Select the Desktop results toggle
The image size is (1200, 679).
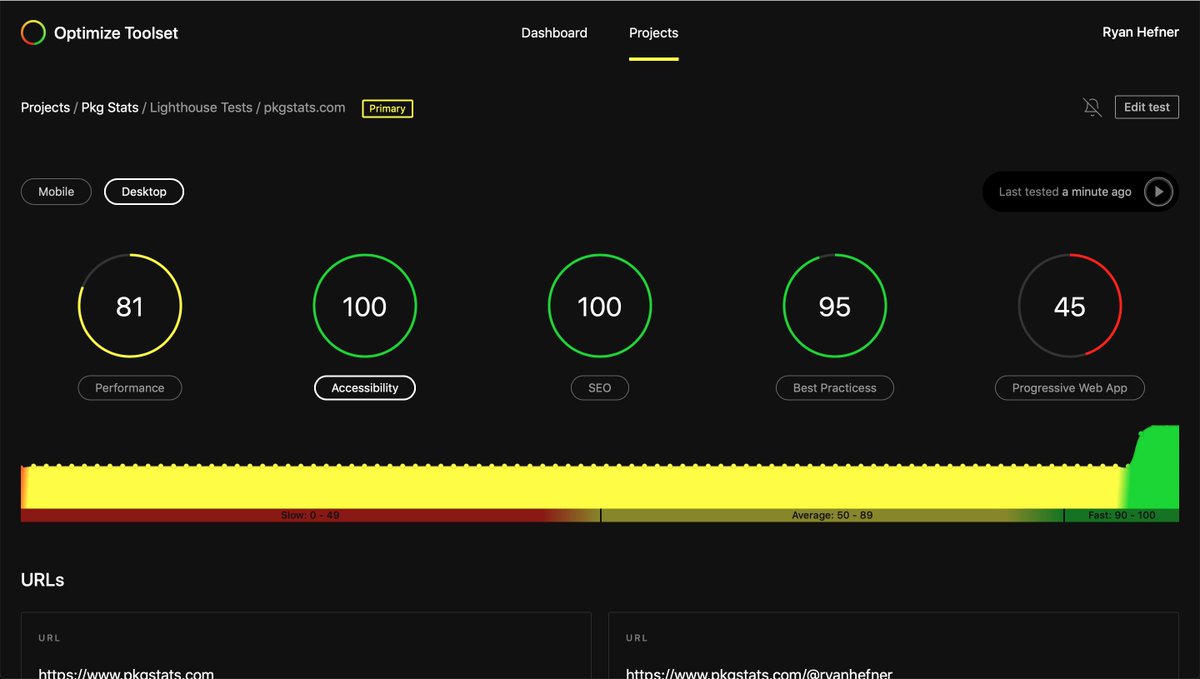tap(143, 191)
